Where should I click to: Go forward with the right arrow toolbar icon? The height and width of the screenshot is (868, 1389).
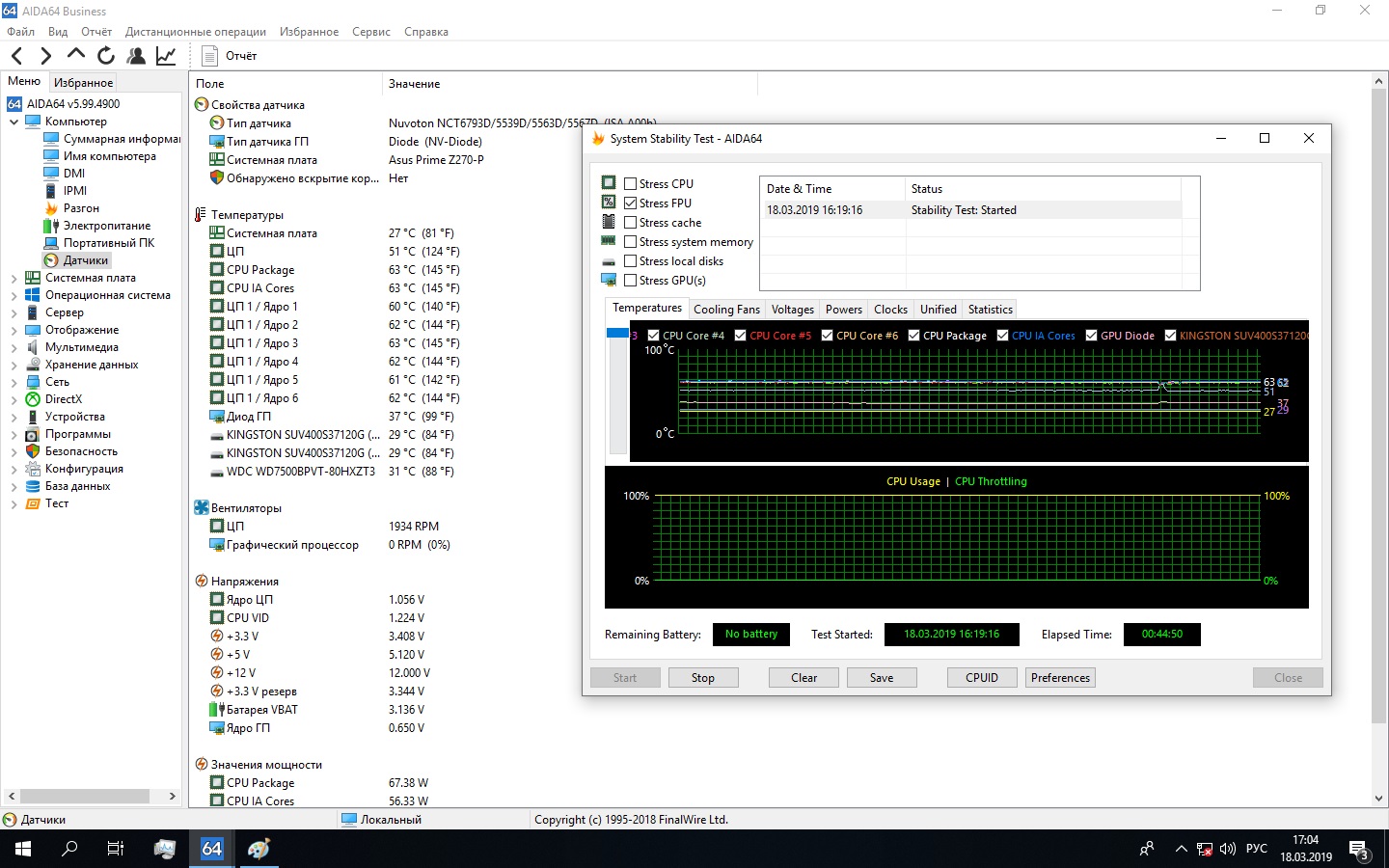[45, 56]
